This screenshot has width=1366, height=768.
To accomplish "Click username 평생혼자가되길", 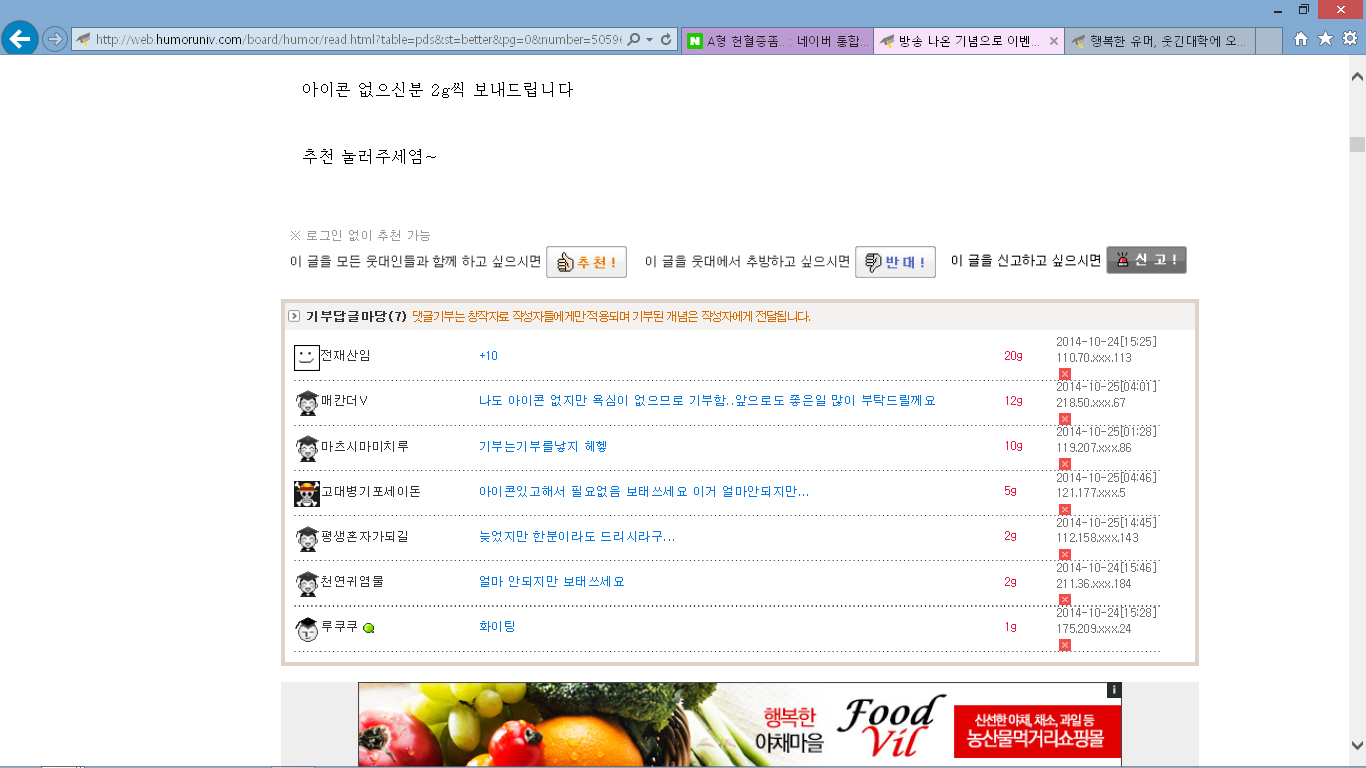I will (x=365, y=536).
